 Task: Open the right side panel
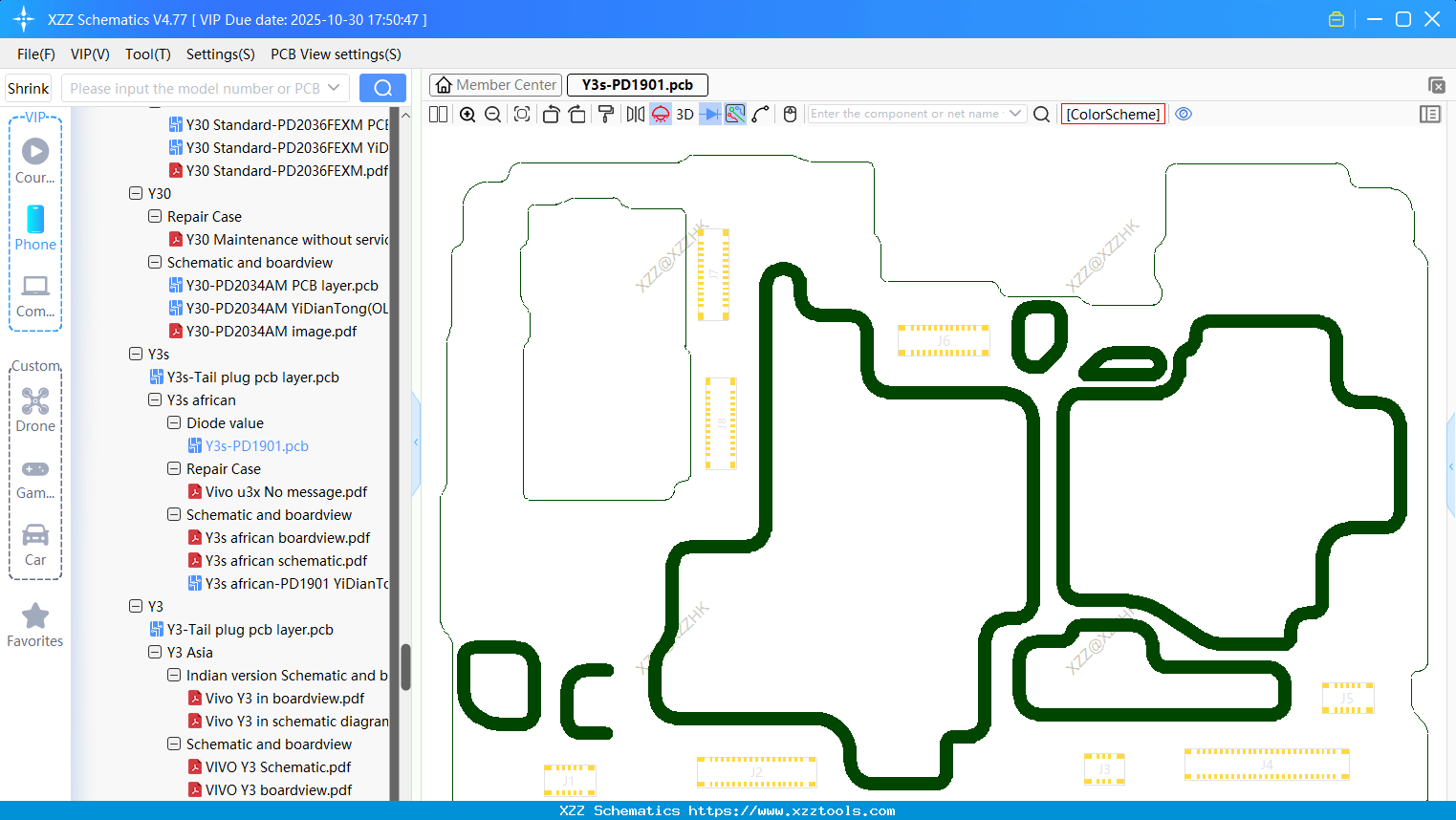[1430, 115]
